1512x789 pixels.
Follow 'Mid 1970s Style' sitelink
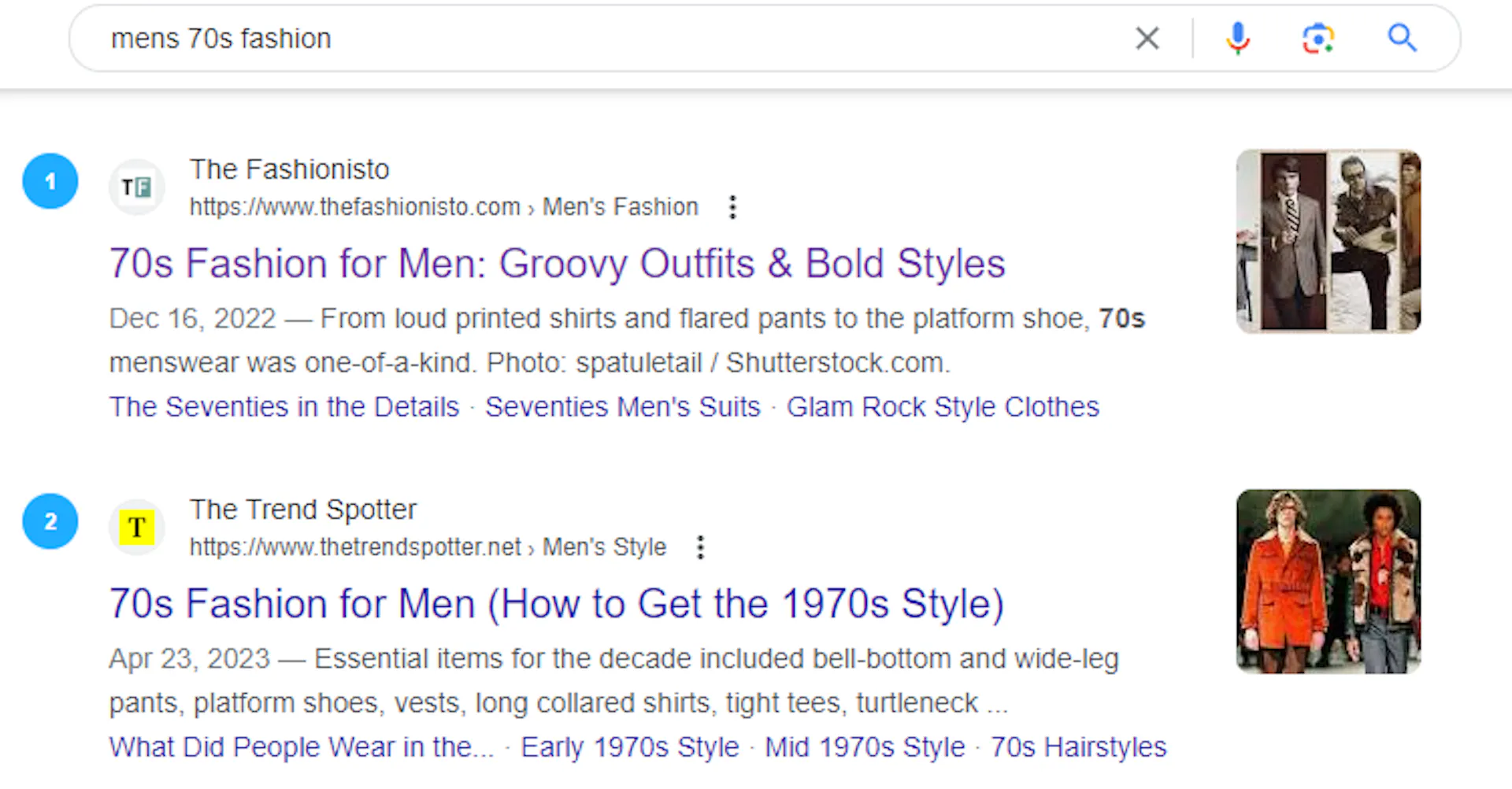865,747
